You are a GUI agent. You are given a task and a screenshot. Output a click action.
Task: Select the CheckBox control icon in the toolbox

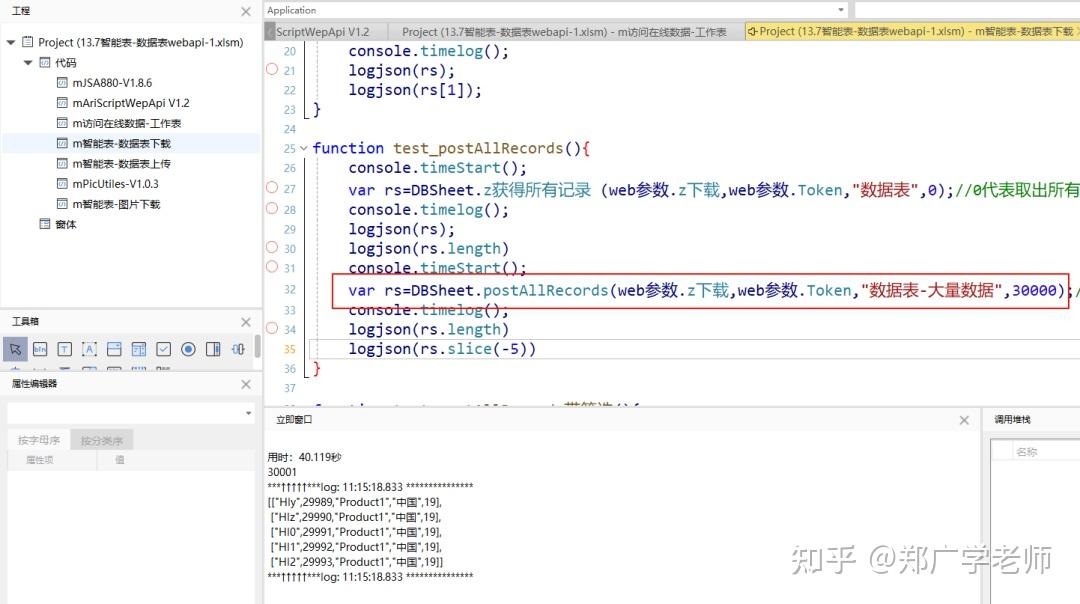point(162,349)
